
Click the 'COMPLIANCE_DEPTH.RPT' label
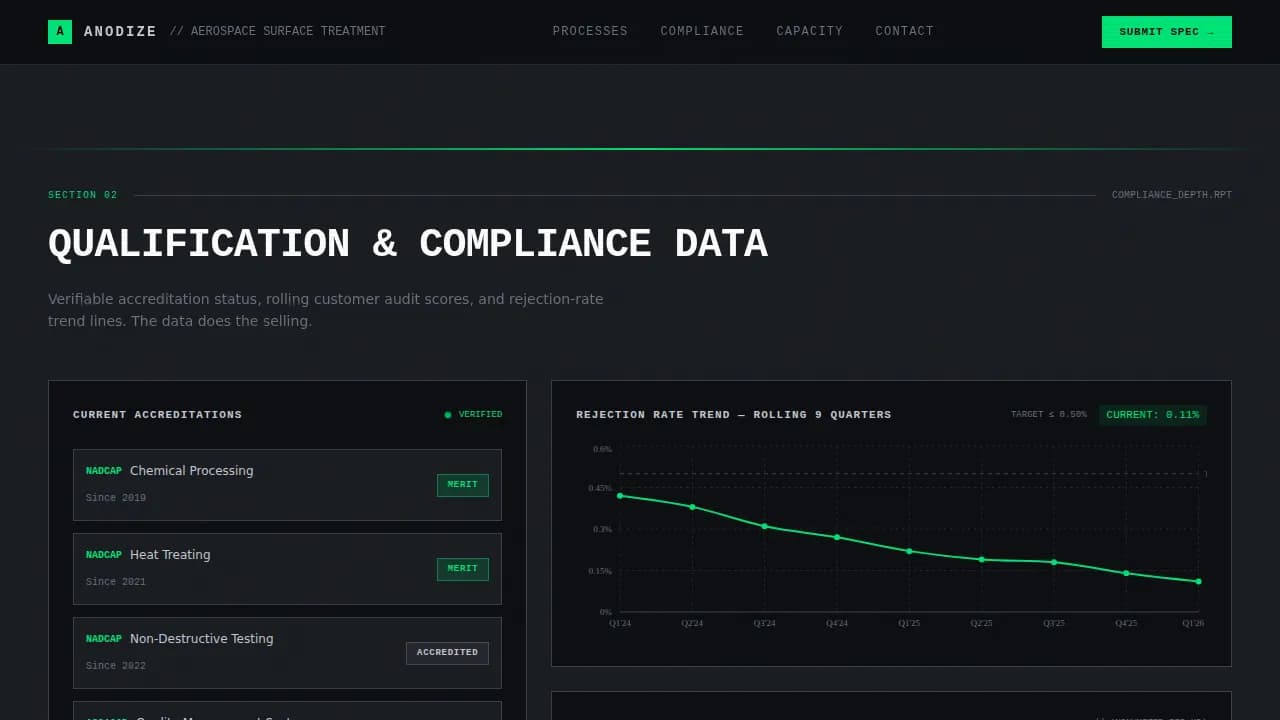pyautogui.click(x=1172, y=195)
